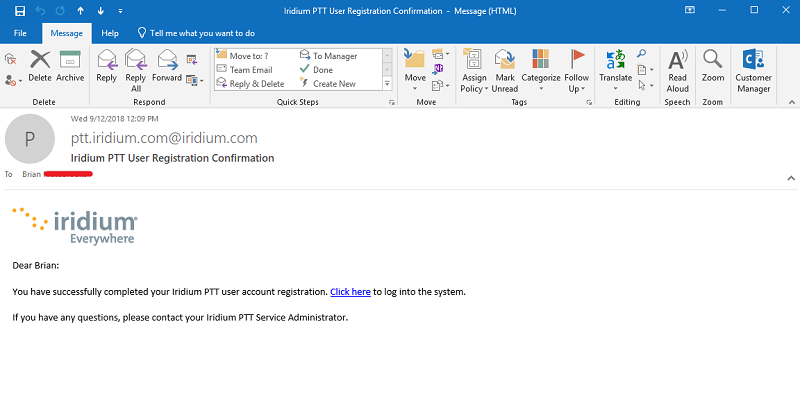
Task: Delete this email message
Action: click(40, 66)
